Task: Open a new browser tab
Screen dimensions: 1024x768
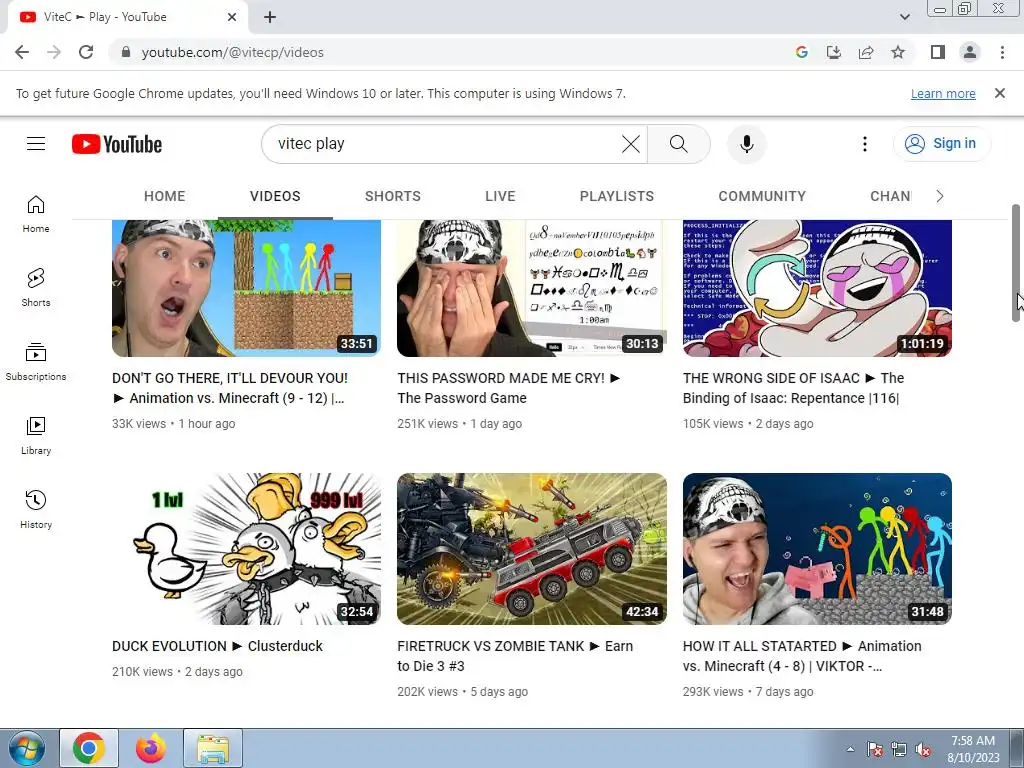Action: (x=270, y=17)
